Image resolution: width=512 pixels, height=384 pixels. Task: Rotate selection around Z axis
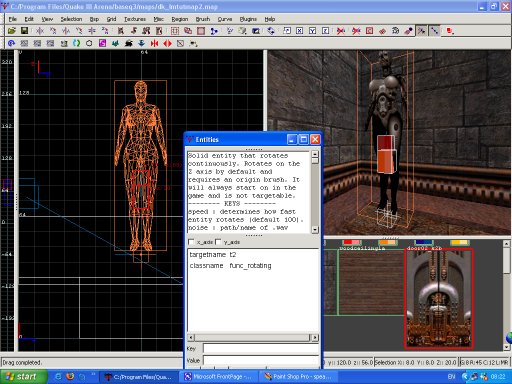pos(105,31)
